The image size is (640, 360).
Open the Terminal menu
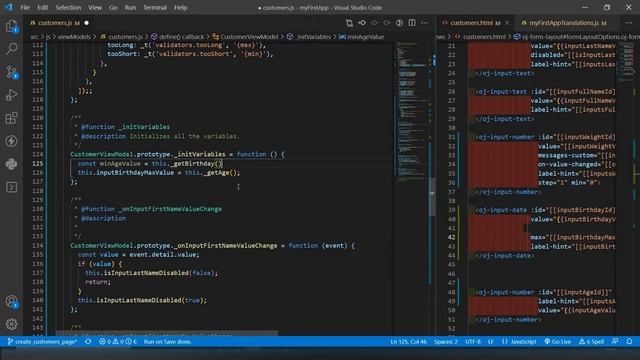tap(155, 7)
